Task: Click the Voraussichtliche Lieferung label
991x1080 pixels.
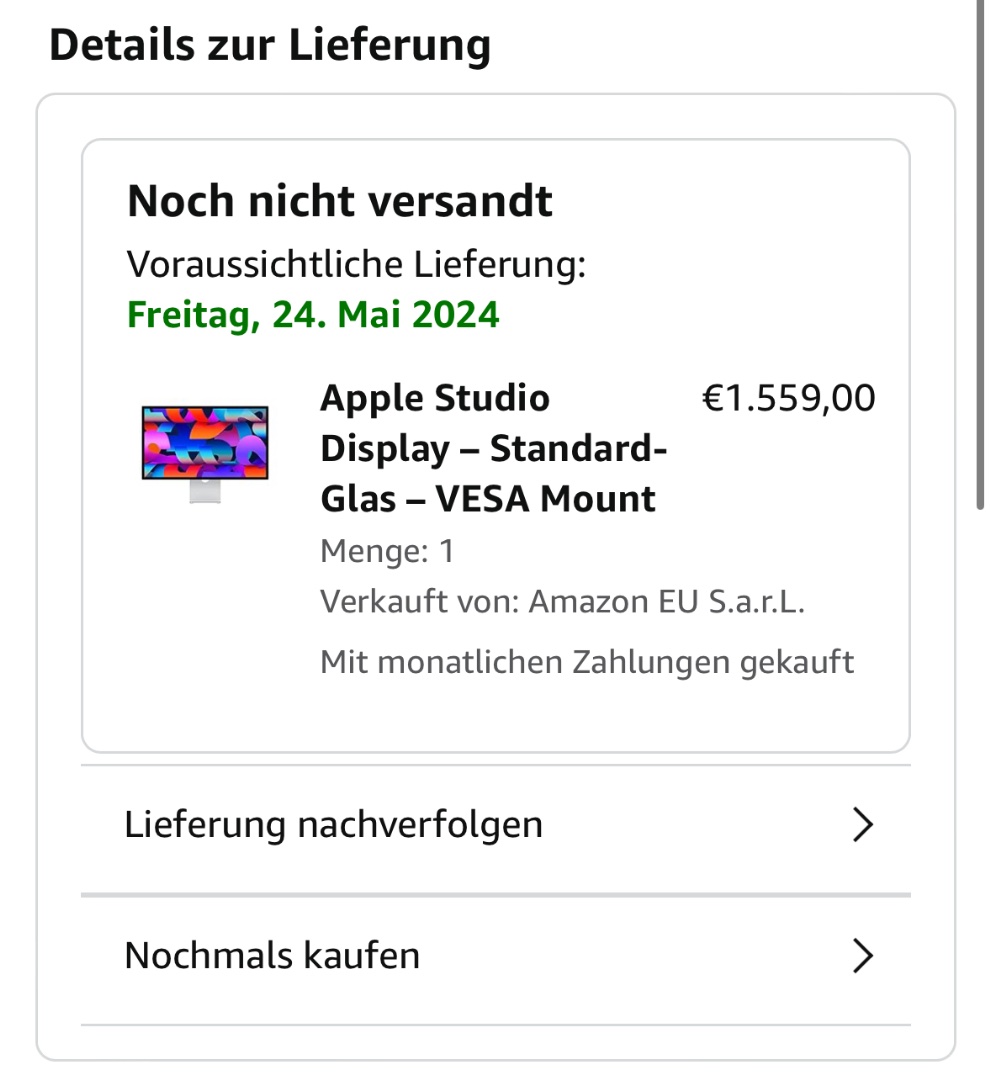Action: tap(356, 264)
